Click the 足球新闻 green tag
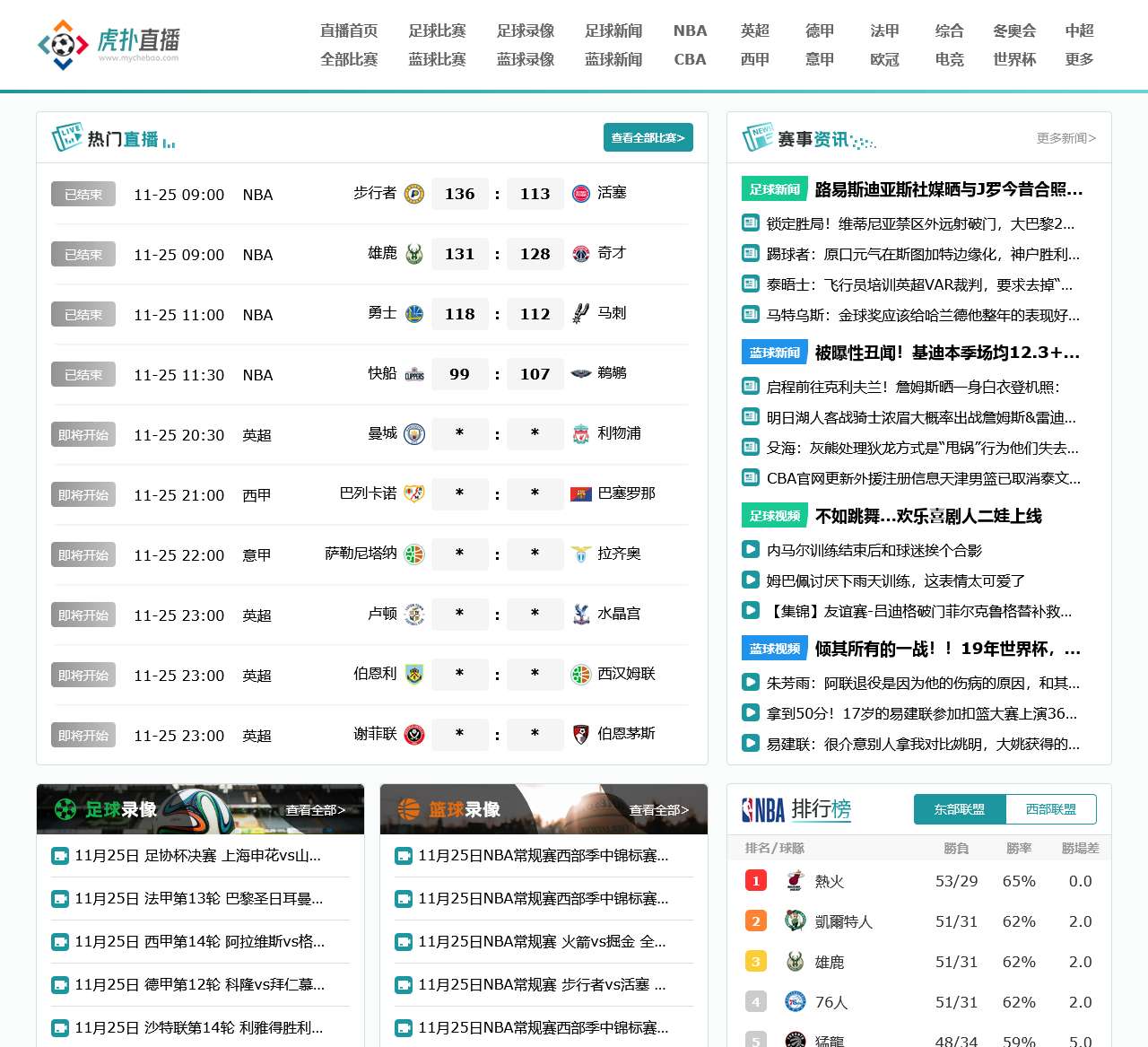 click(775, 189)
